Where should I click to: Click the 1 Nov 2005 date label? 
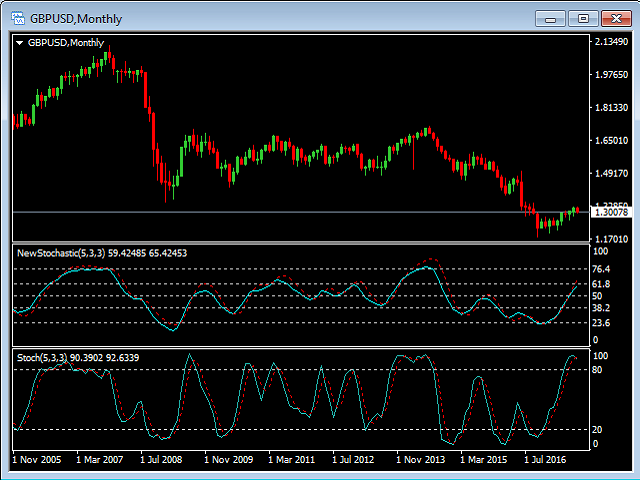coord(37,460)
